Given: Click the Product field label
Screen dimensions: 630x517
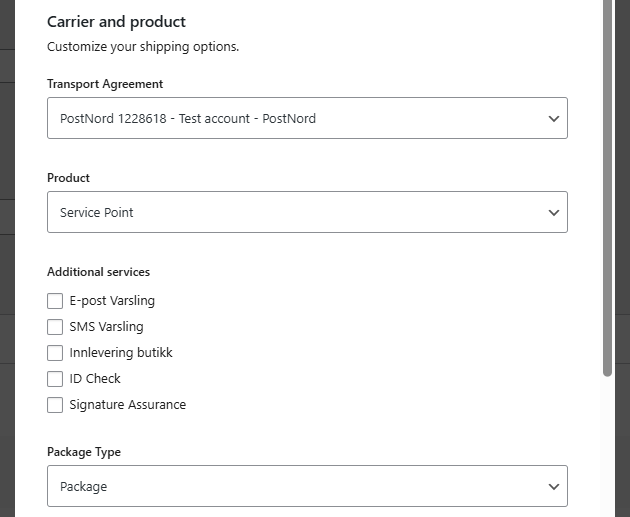Looking at the screenshot, I should coord(68,178).
